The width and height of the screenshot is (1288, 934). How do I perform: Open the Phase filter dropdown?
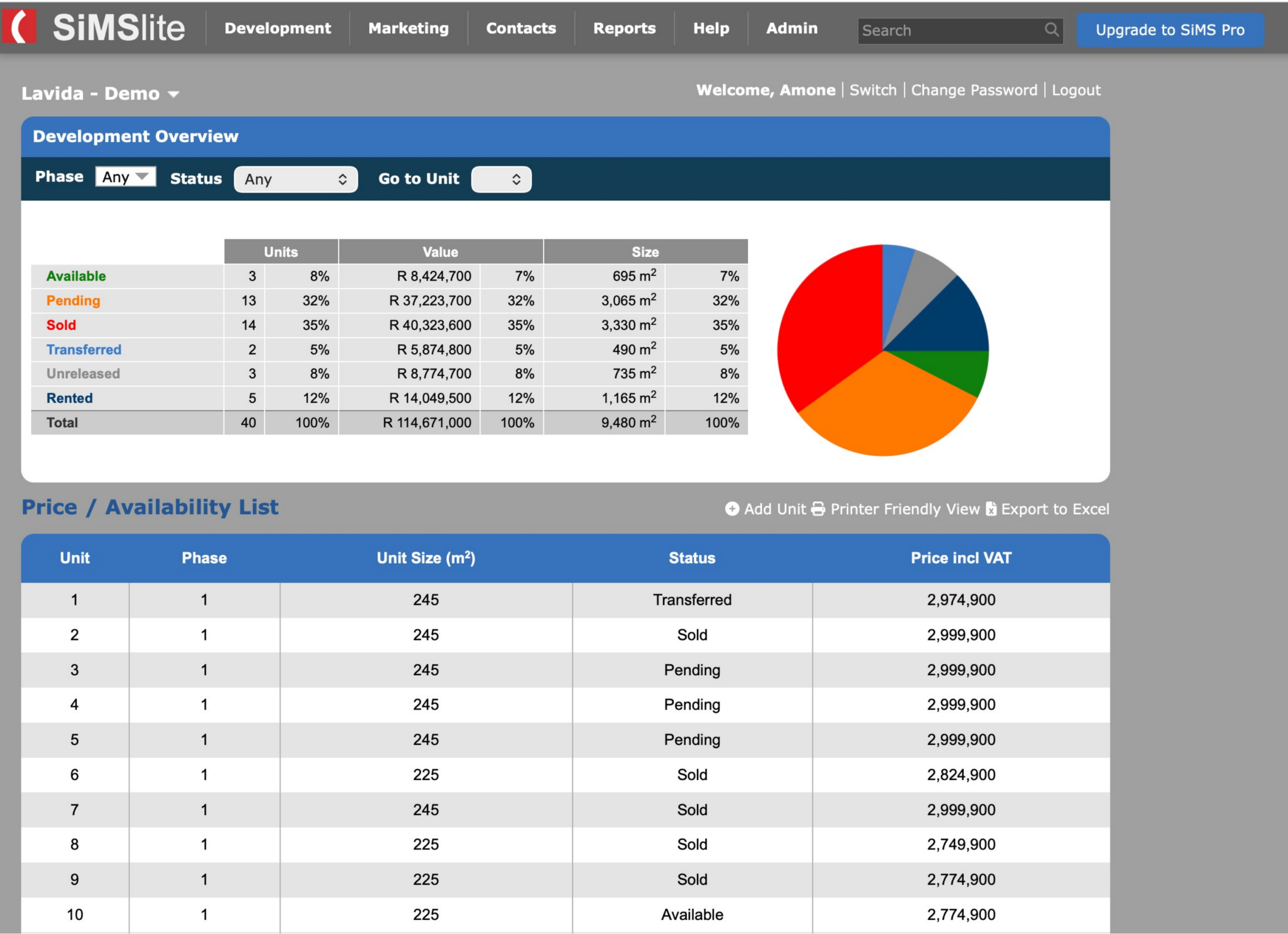125,177
